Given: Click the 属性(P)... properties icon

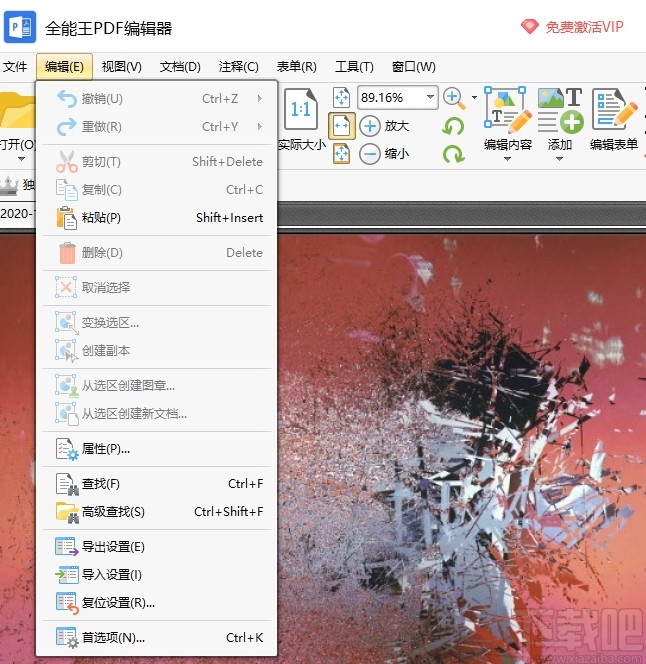Looking at the screenshot, I should click(67, 449).
